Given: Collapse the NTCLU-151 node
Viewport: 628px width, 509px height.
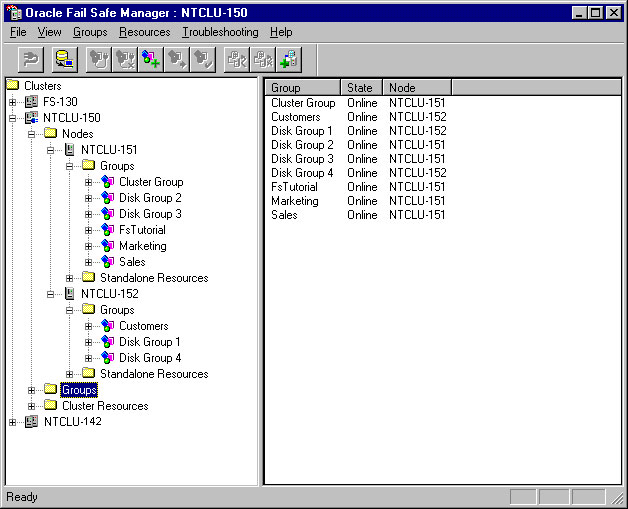Looking at the screenshot, I should click(50, 151).
